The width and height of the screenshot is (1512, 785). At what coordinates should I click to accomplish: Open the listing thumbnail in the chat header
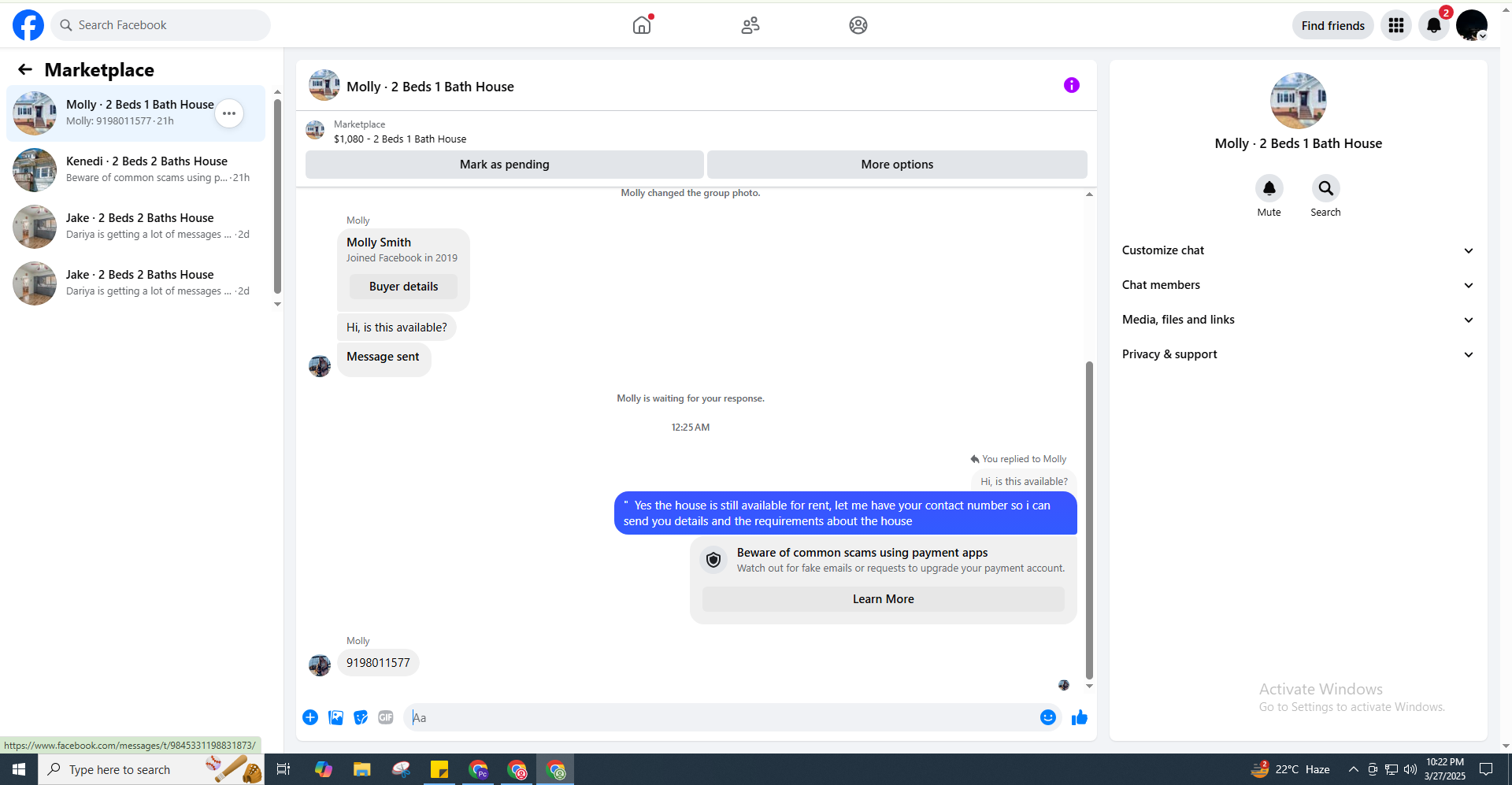[x=324, y=85]
